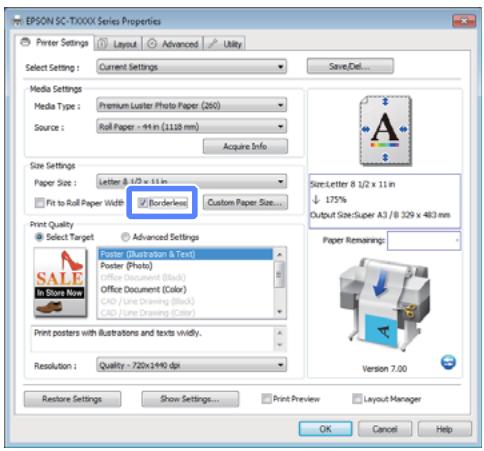Click the target list scroll down arrow

click(280, 312)
